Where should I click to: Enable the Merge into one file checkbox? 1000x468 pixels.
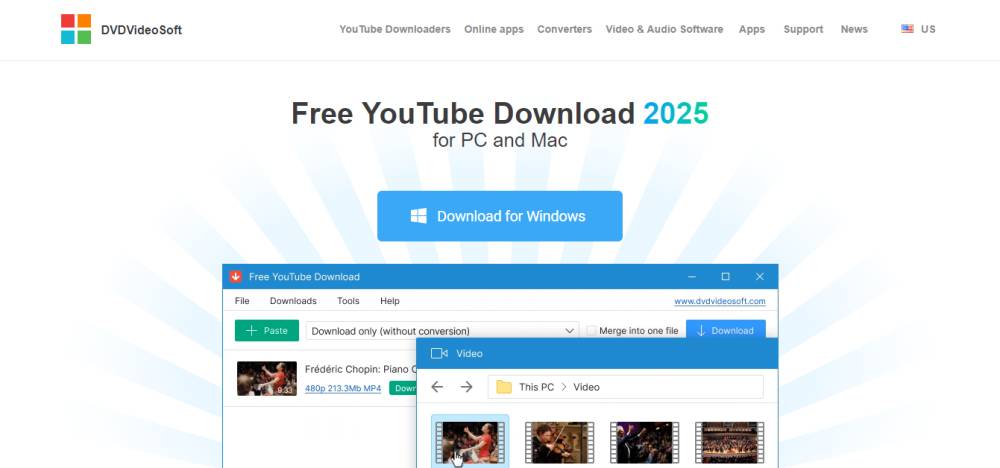click(591, 330)
